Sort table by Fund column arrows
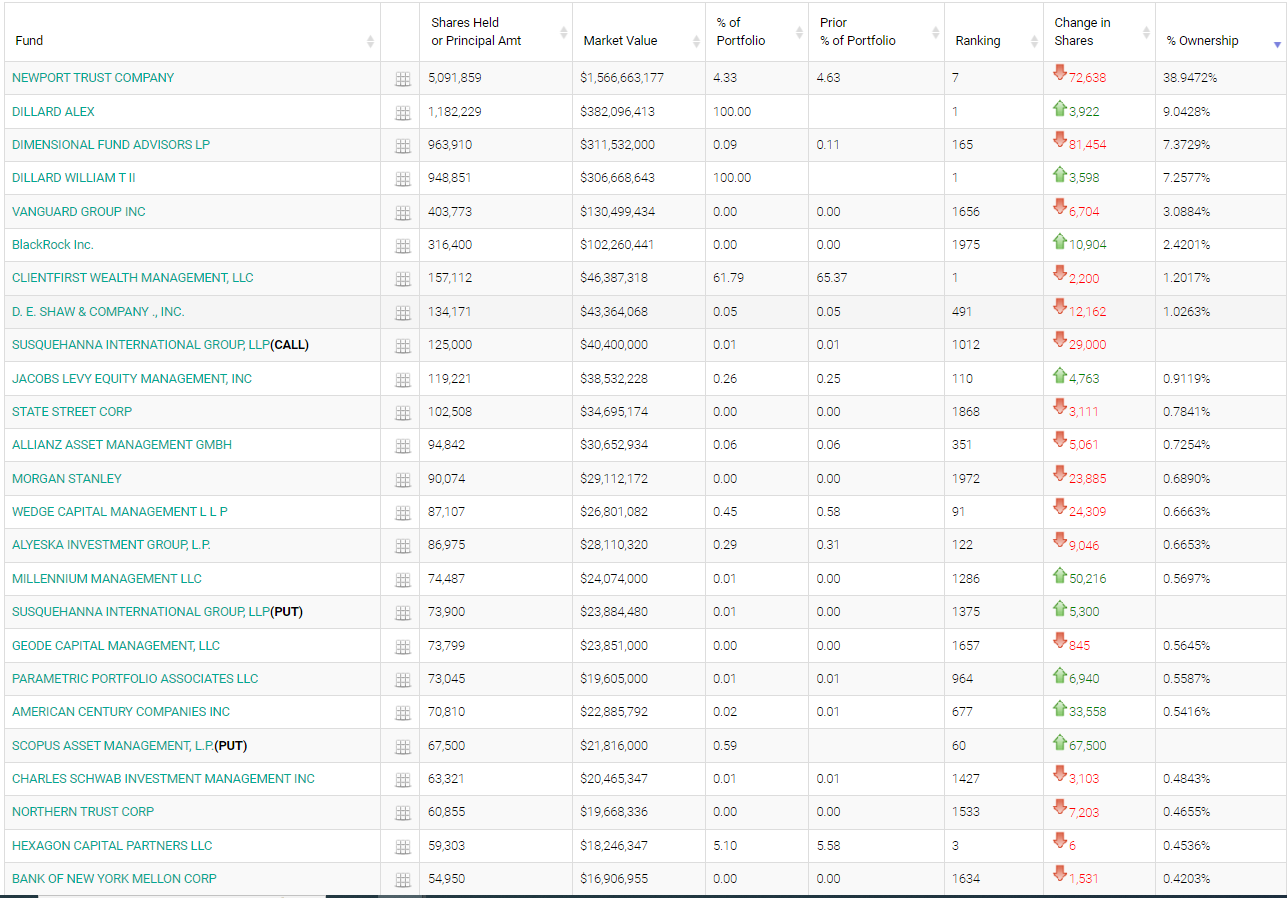 click(370, 41)
